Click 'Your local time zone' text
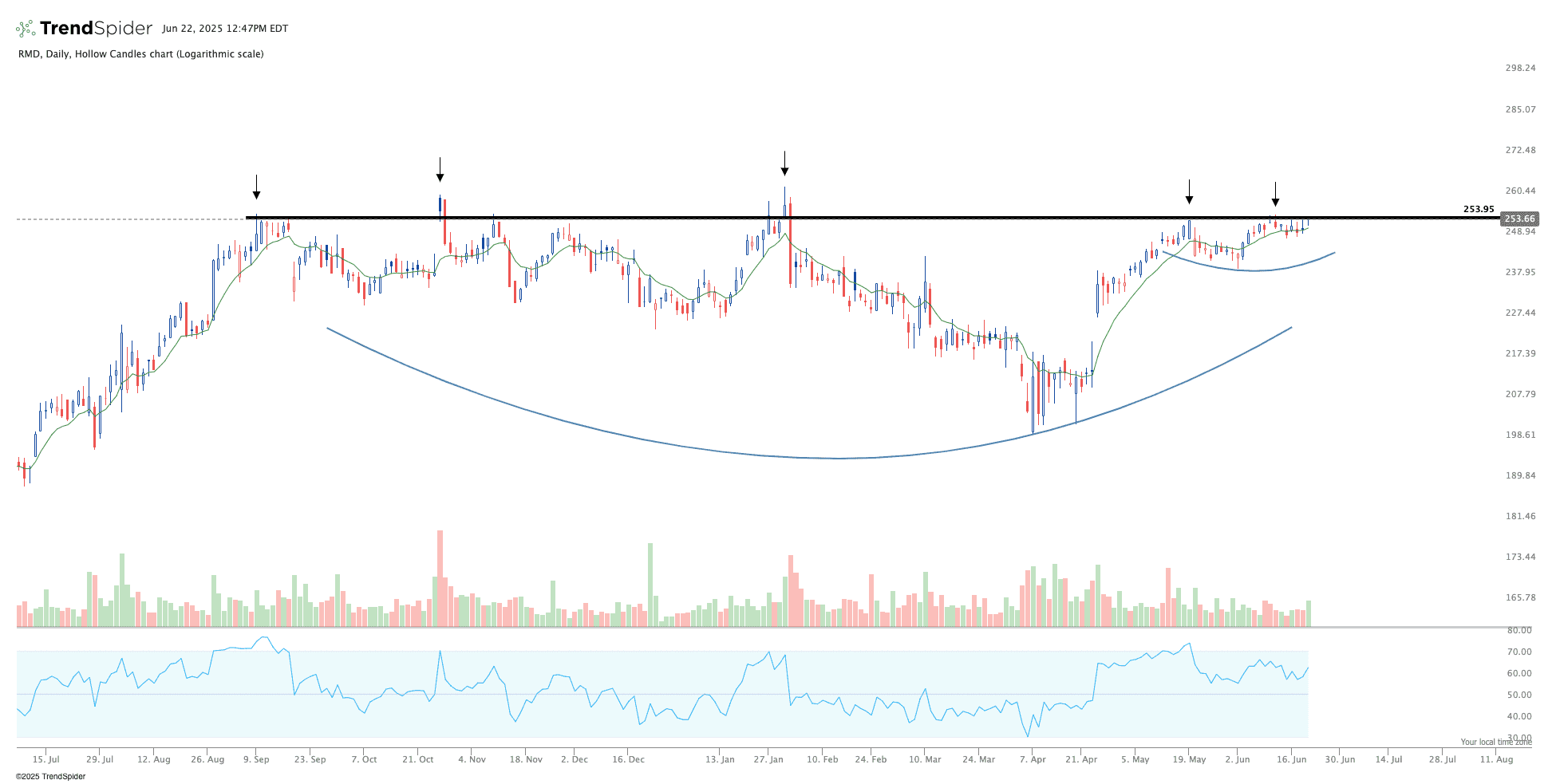 pyautogui.click(x=1495, y=742)
